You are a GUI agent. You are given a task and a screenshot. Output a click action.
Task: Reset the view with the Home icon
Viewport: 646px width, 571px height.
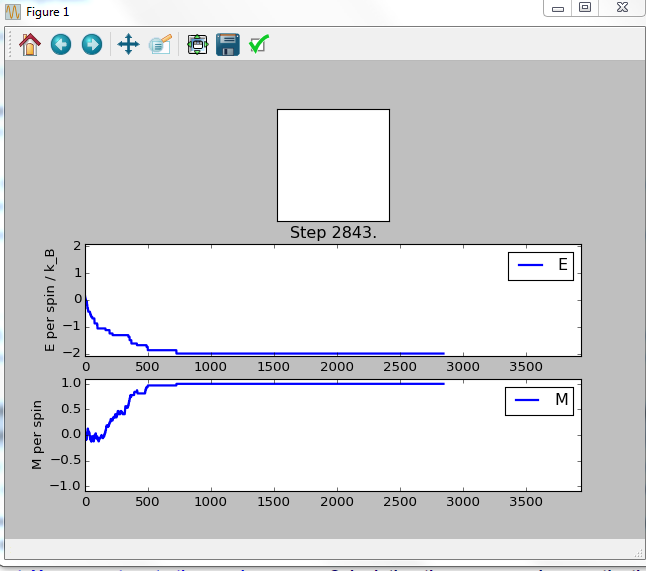coord(30,44)
